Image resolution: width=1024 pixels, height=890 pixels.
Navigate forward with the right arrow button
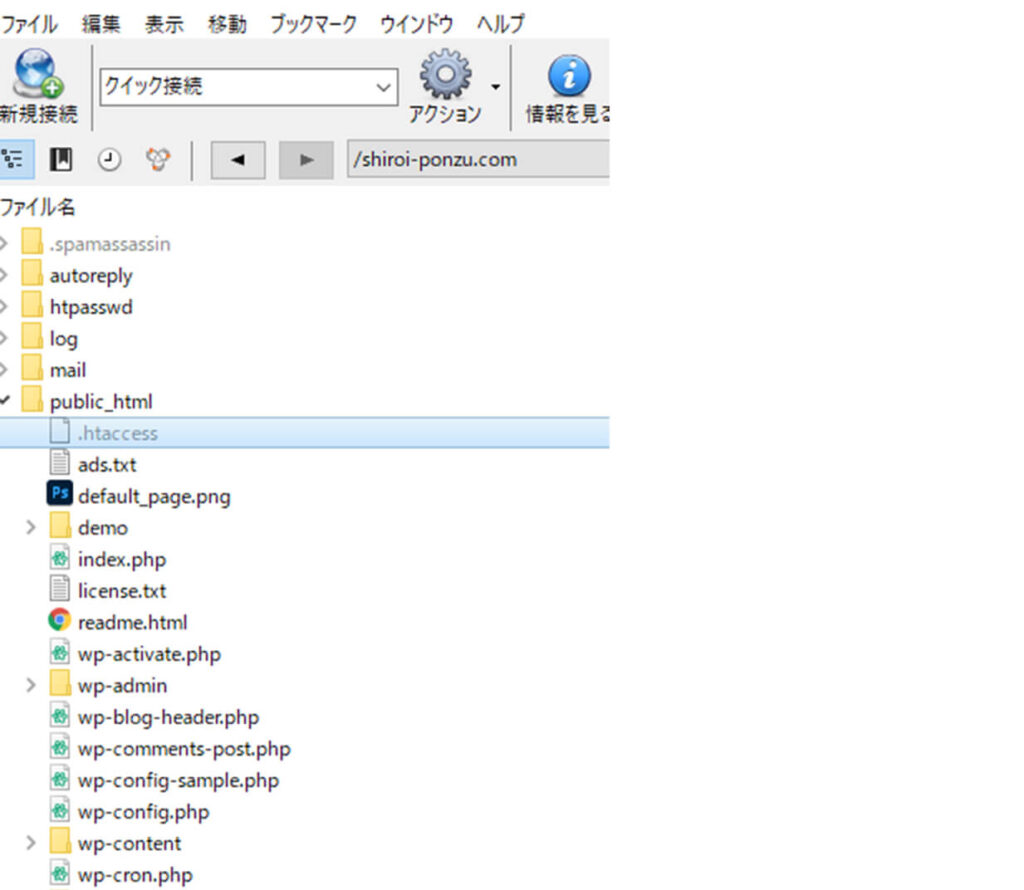[x=306, y=160]
